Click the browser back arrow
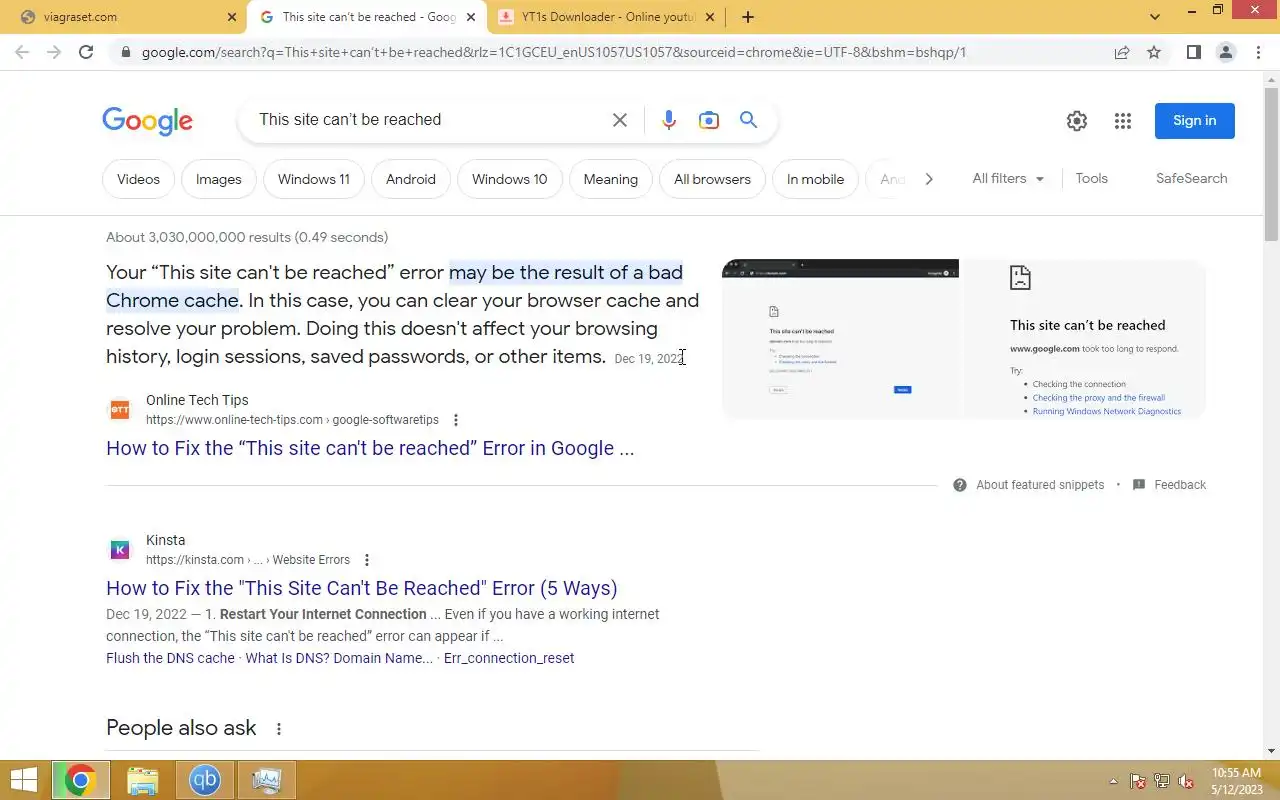 22,52
